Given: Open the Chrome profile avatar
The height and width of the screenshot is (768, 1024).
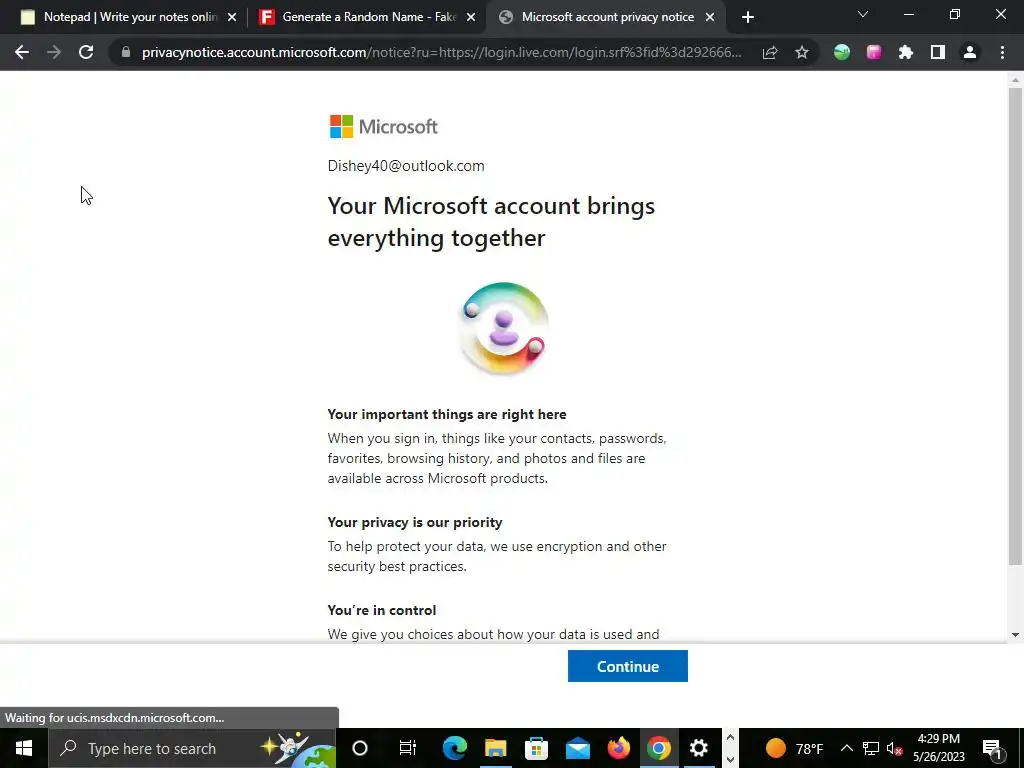Looking at the screenshot, I should point(970,52).
